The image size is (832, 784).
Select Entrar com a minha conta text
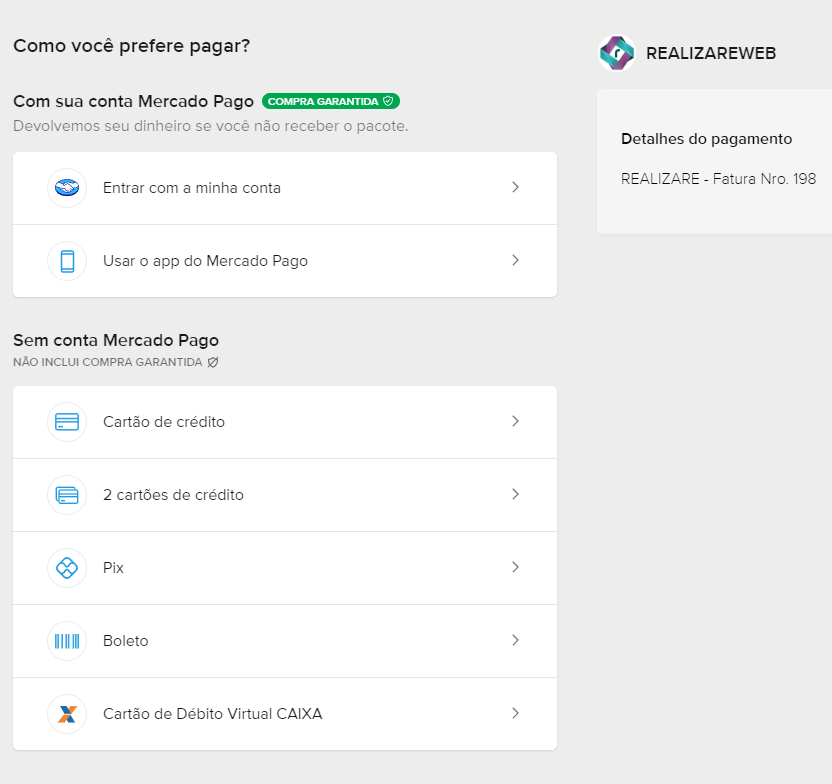pyautogui.click(x=192, y=188)
